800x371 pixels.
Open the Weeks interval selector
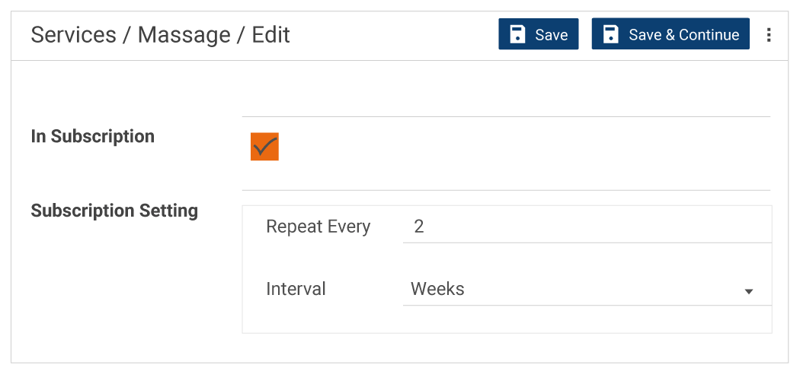[587, 289]
